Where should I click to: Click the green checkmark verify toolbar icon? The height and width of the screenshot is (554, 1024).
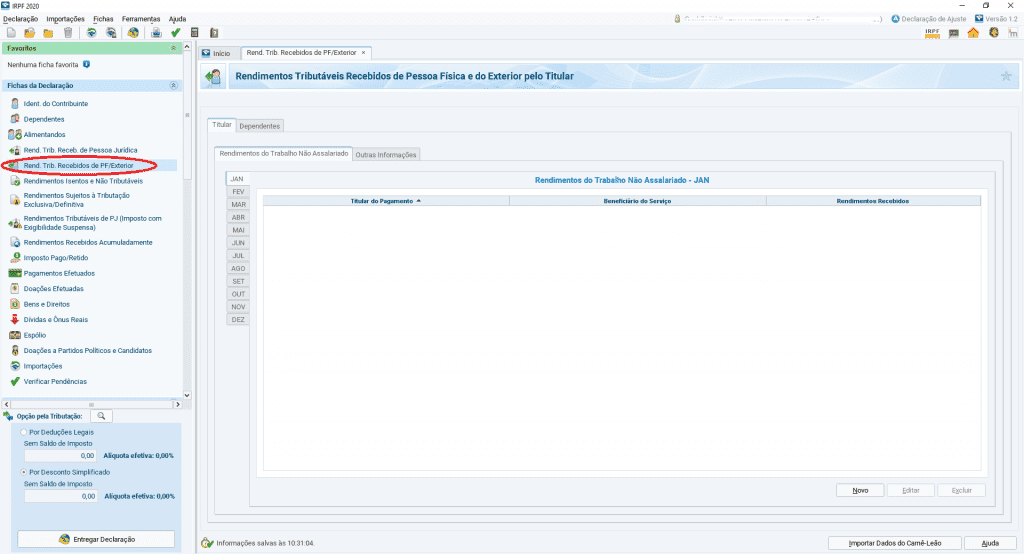(175, 33)
